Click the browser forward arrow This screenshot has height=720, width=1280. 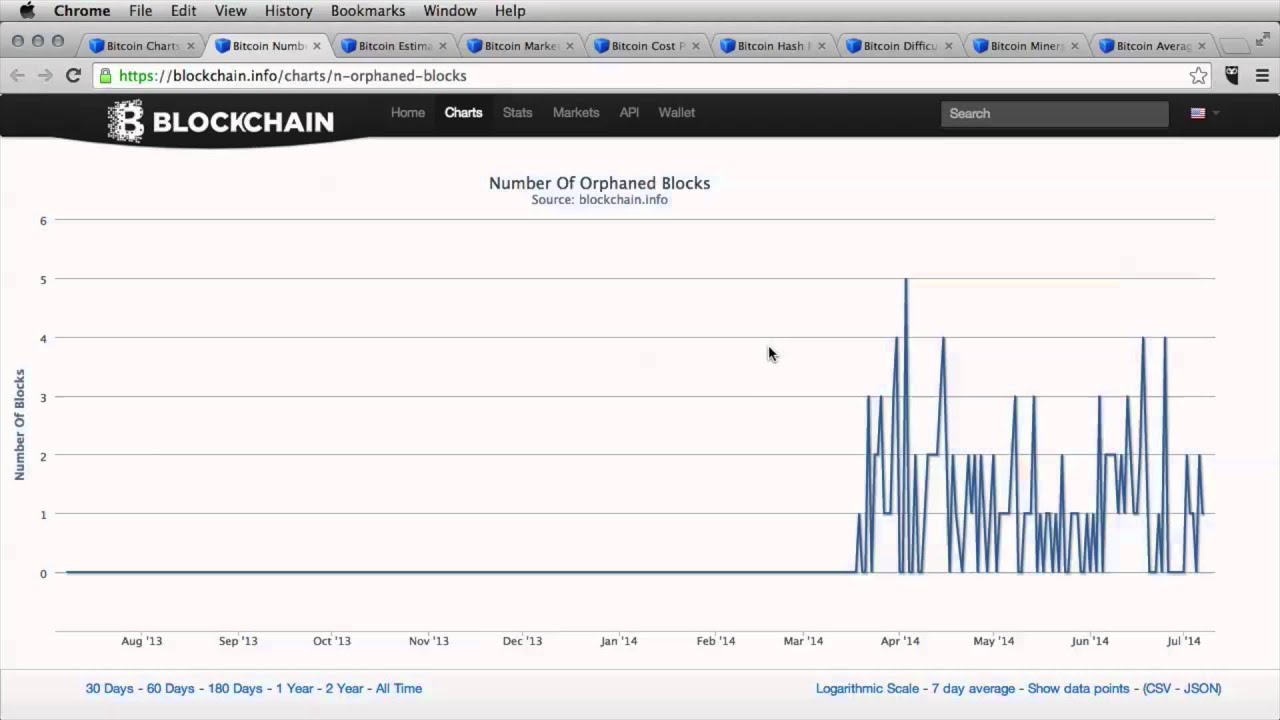[45, 76]
